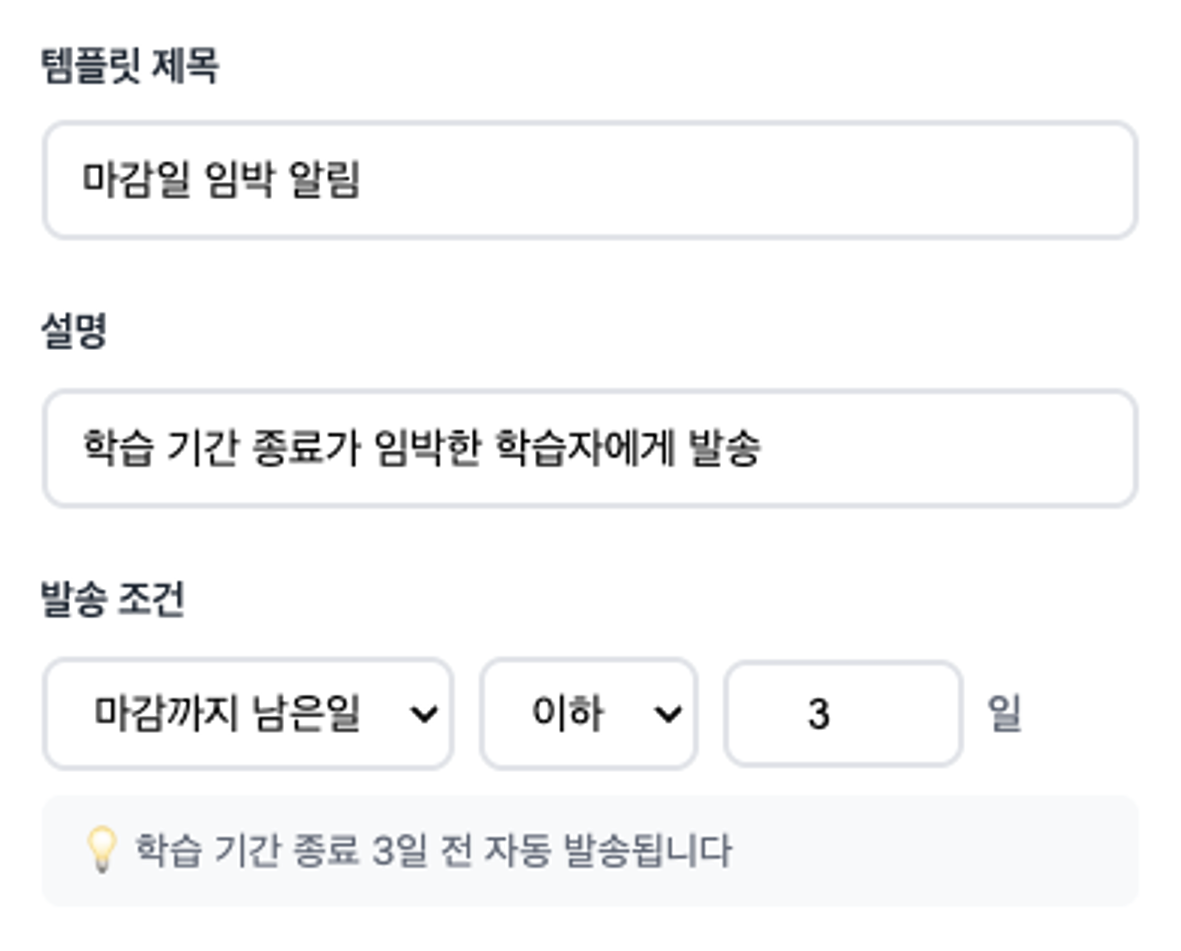
Task: Click the auto-send hint message box
Action: click(590, 851)
